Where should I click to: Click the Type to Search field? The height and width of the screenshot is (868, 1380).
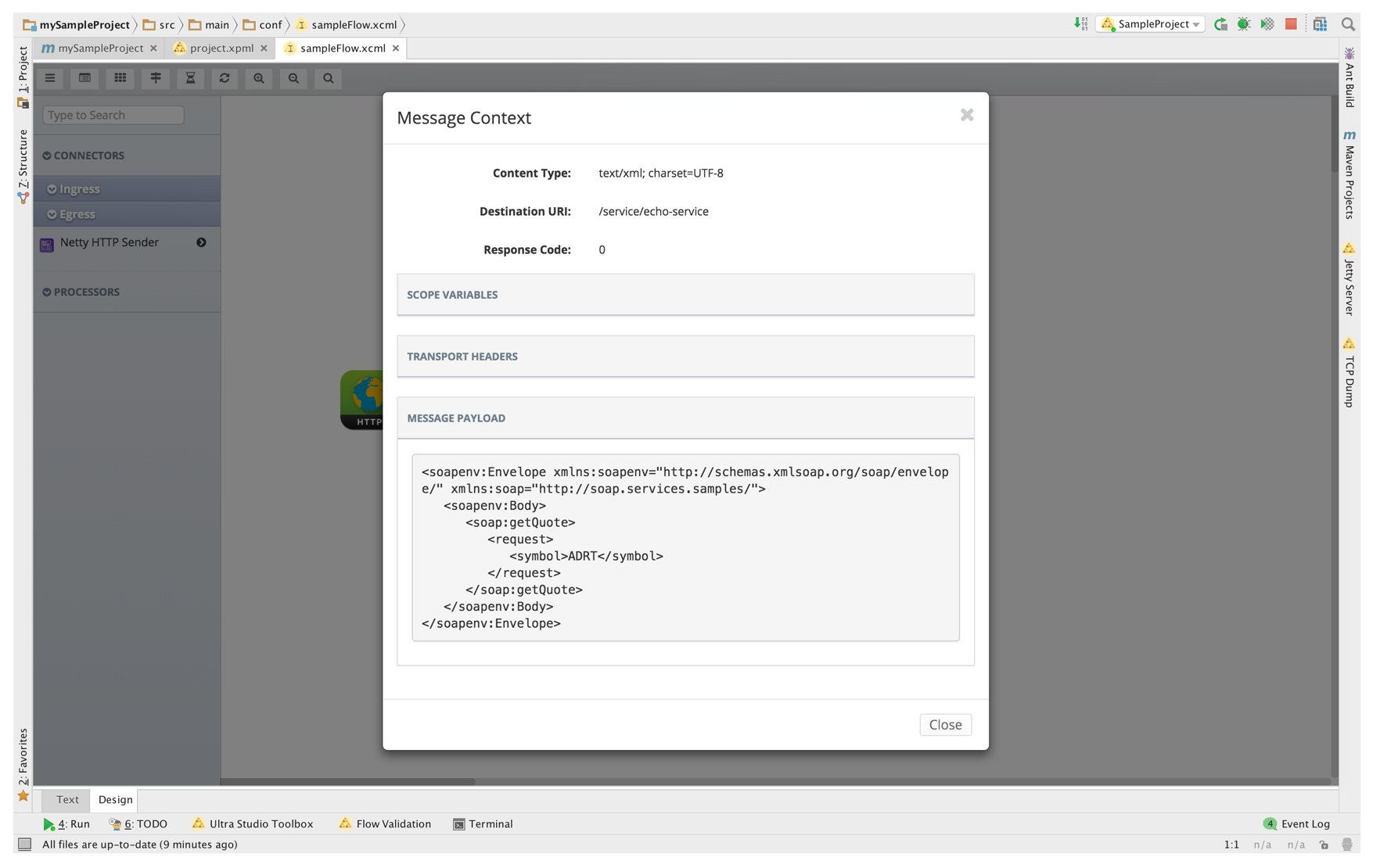[x=113, y=115]
